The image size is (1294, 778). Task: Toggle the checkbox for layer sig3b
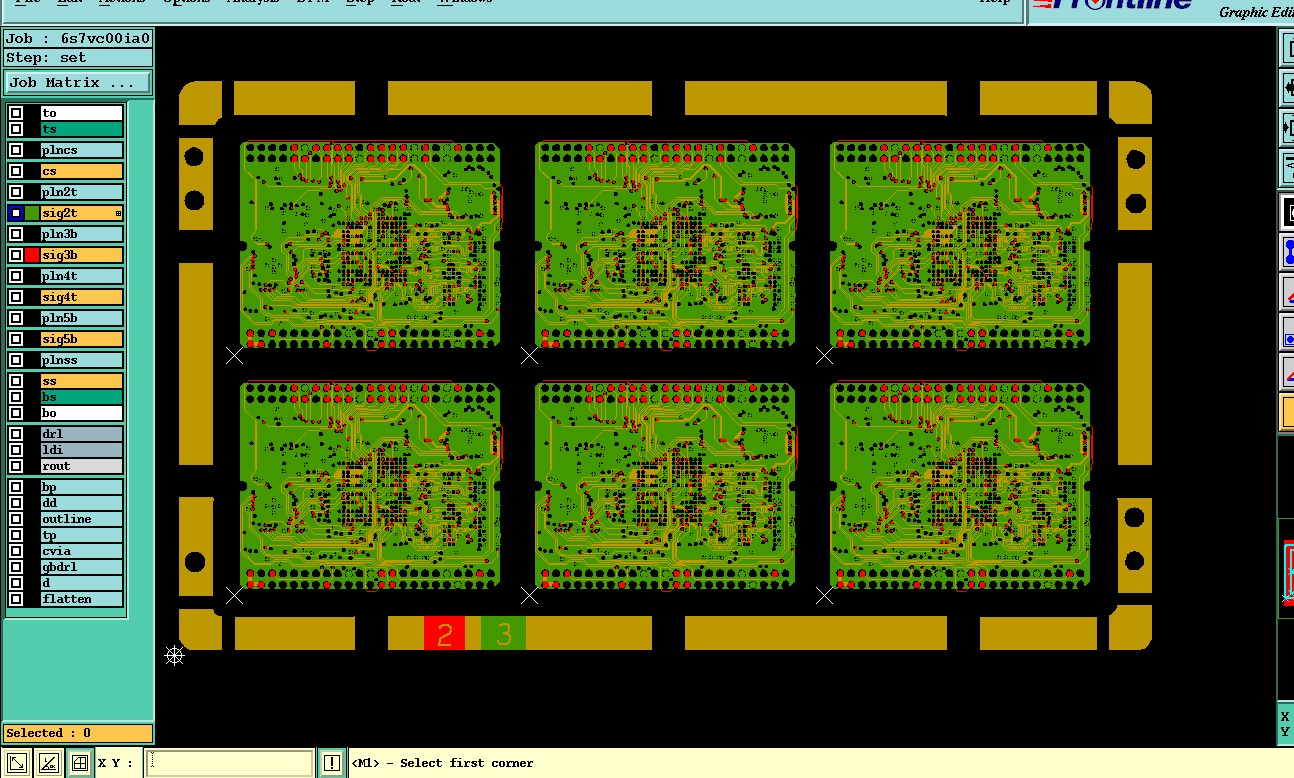(x=16, y=255)
